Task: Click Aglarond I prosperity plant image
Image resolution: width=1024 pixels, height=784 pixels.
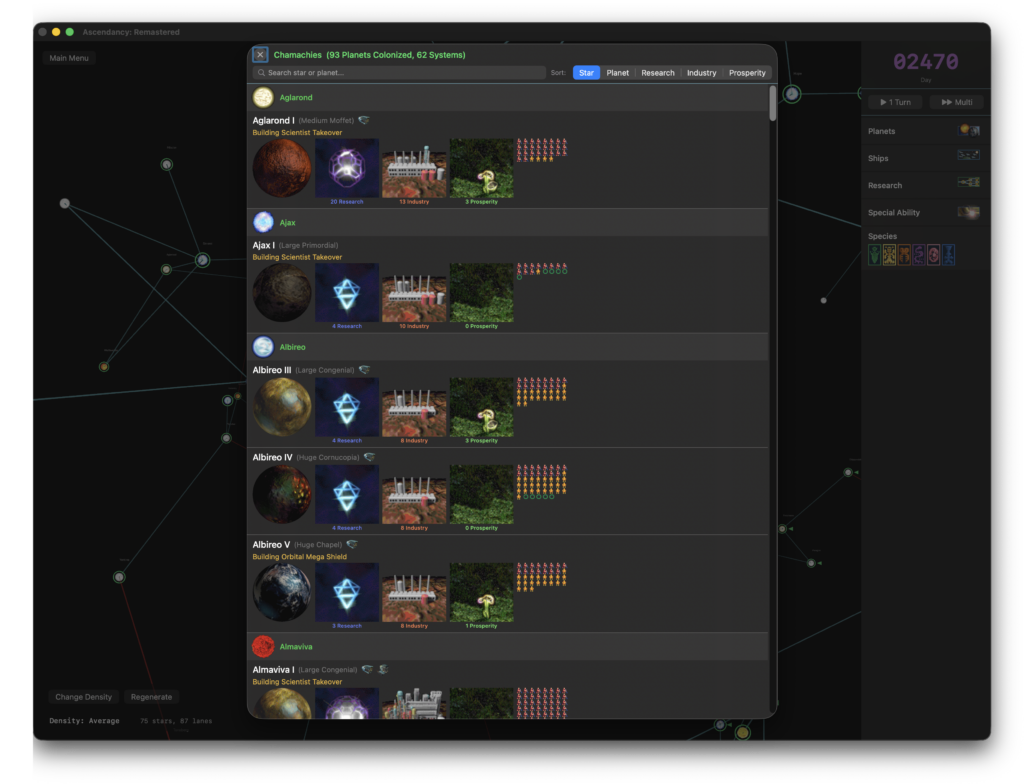Action: click(x=481, y=168)
